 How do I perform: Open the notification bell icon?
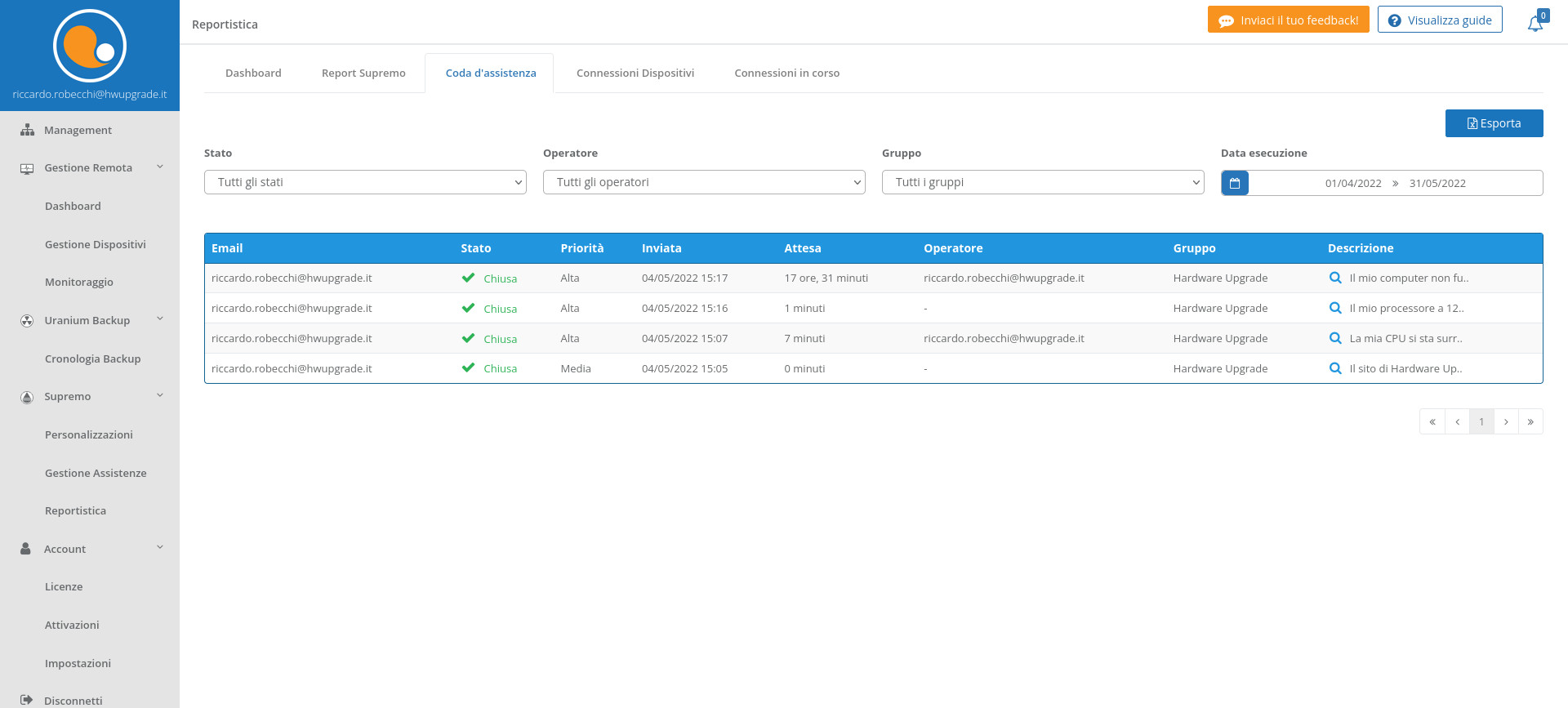tap(1535, 23)
